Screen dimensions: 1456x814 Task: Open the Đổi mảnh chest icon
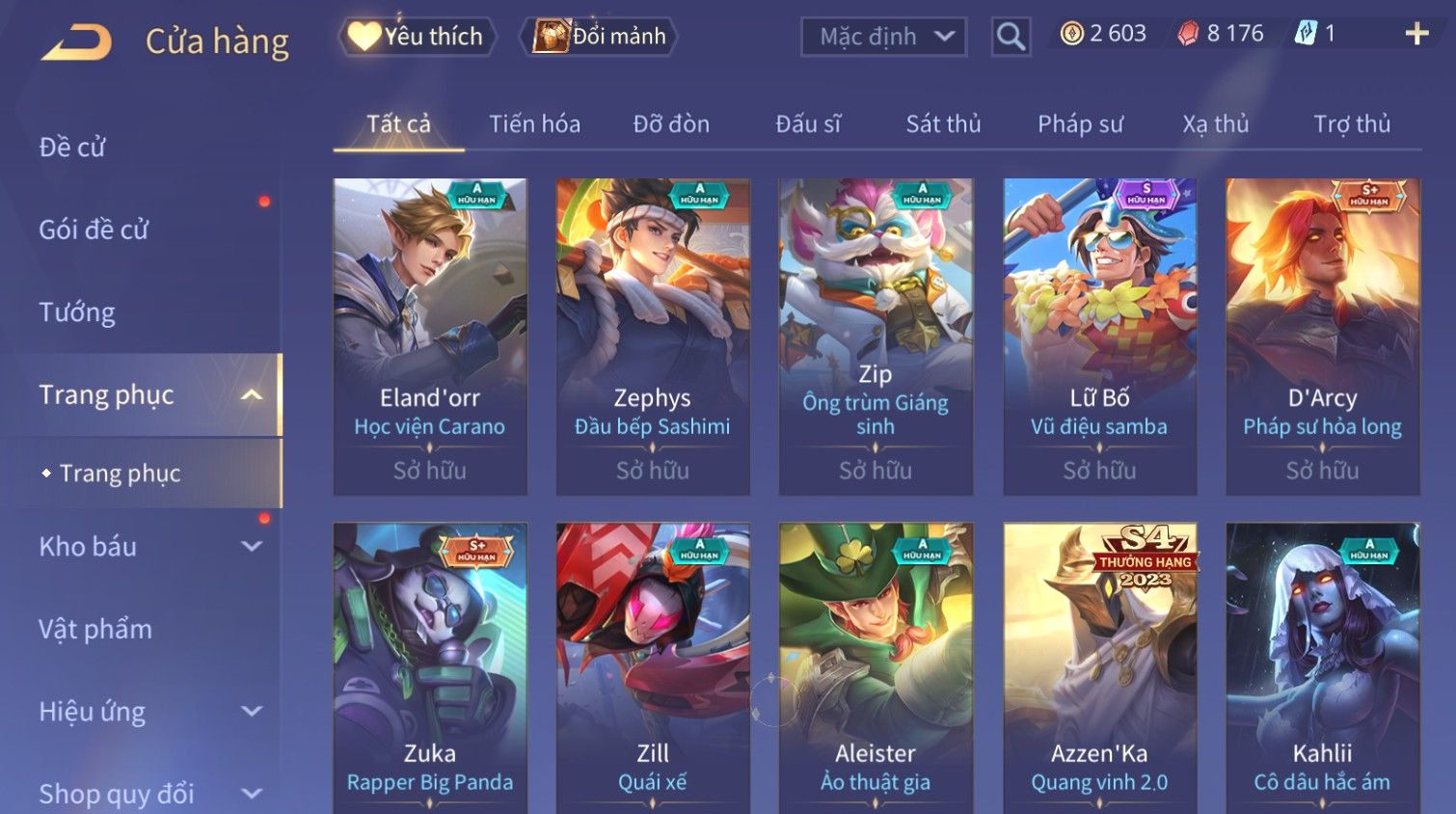(x=551, y=36)
